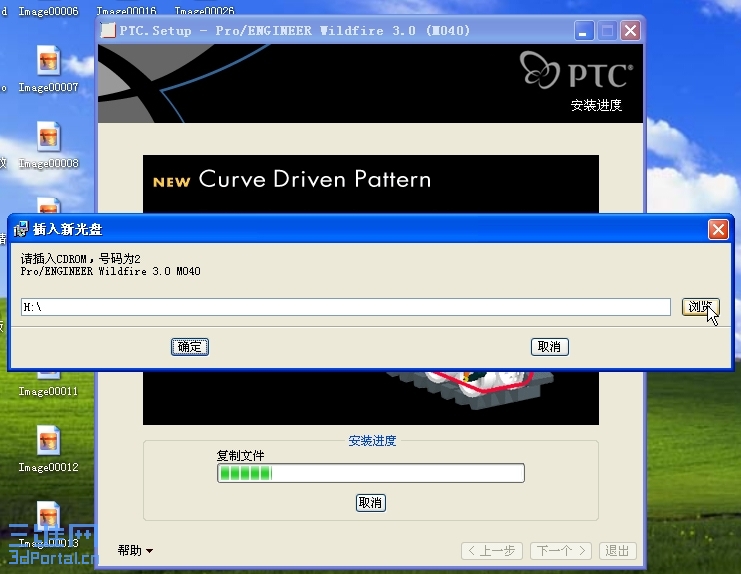This screenshot has height=574, width=741.
Task: Select the Image00006 desktop label
Action: 48,11
